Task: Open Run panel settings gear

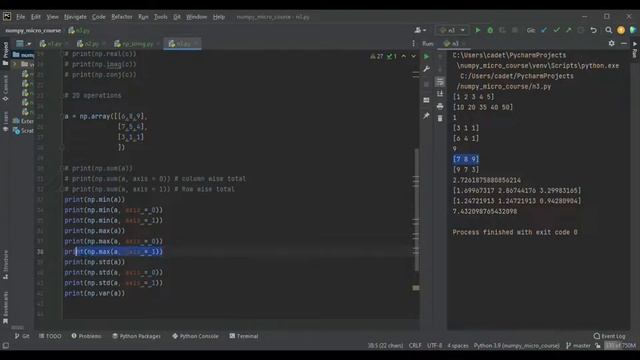Action: 611,43
